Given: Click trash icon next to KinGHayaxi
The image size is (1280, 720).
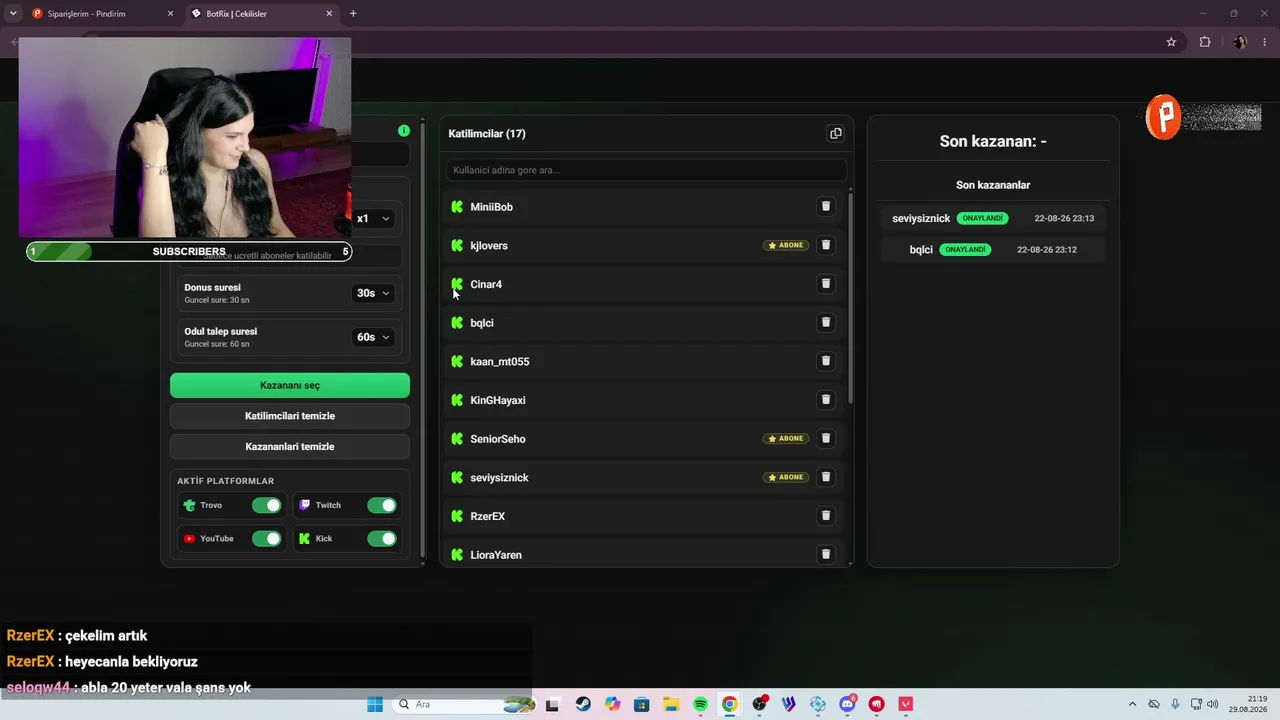Looking at the screenshot, I should point(826,400).
